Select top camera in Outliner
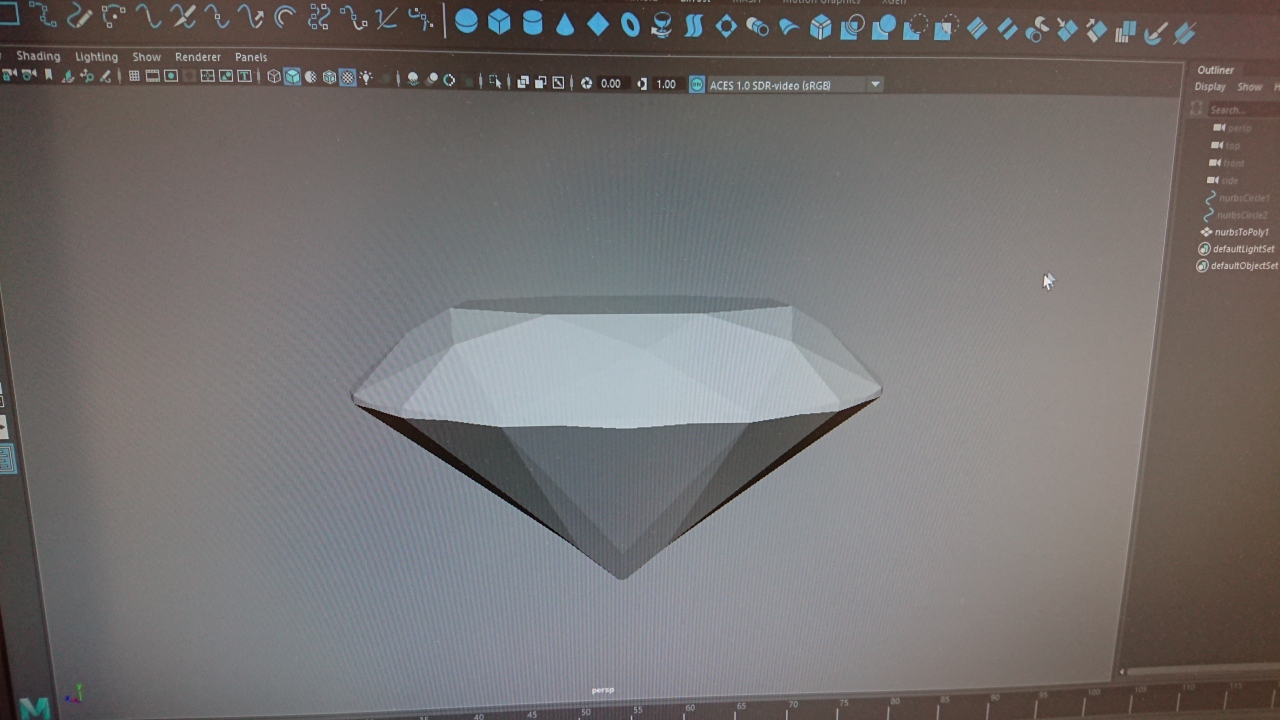 [1233, 146]
